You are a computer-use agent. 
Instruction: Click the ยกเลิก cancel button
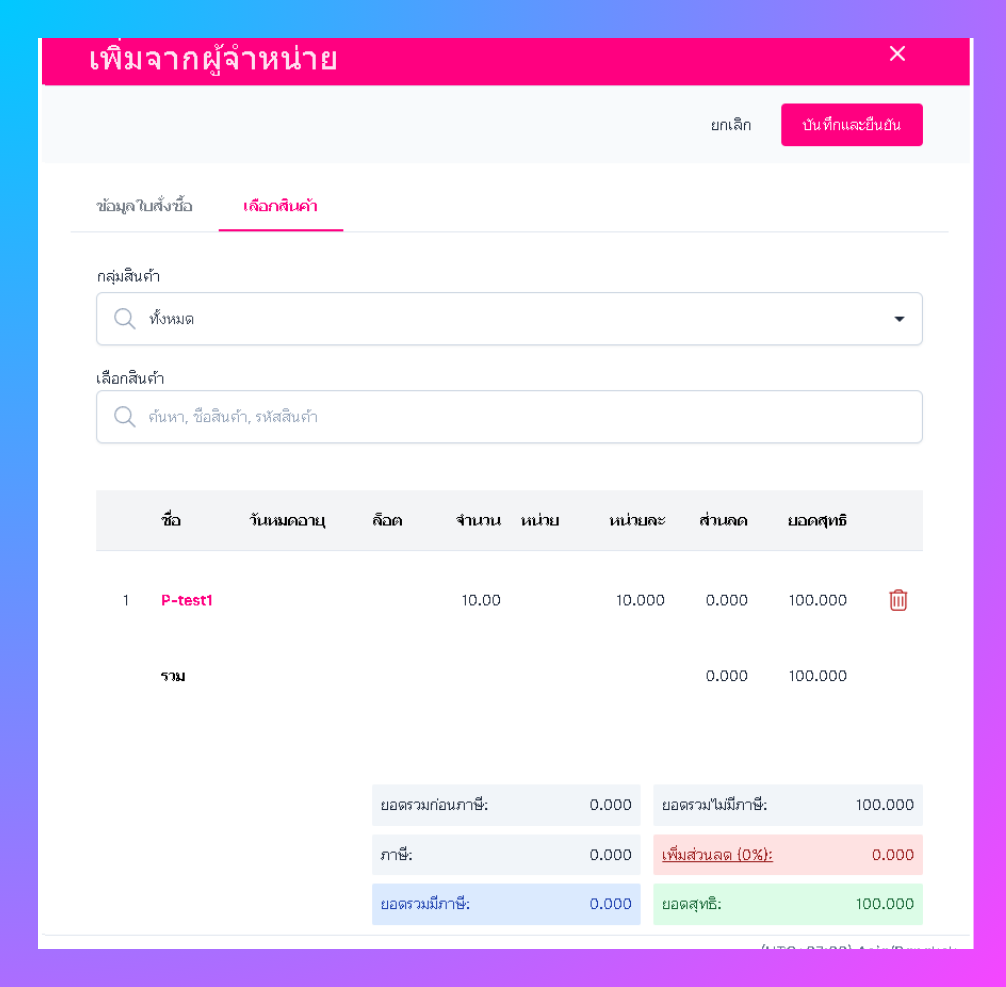(731, 124)
